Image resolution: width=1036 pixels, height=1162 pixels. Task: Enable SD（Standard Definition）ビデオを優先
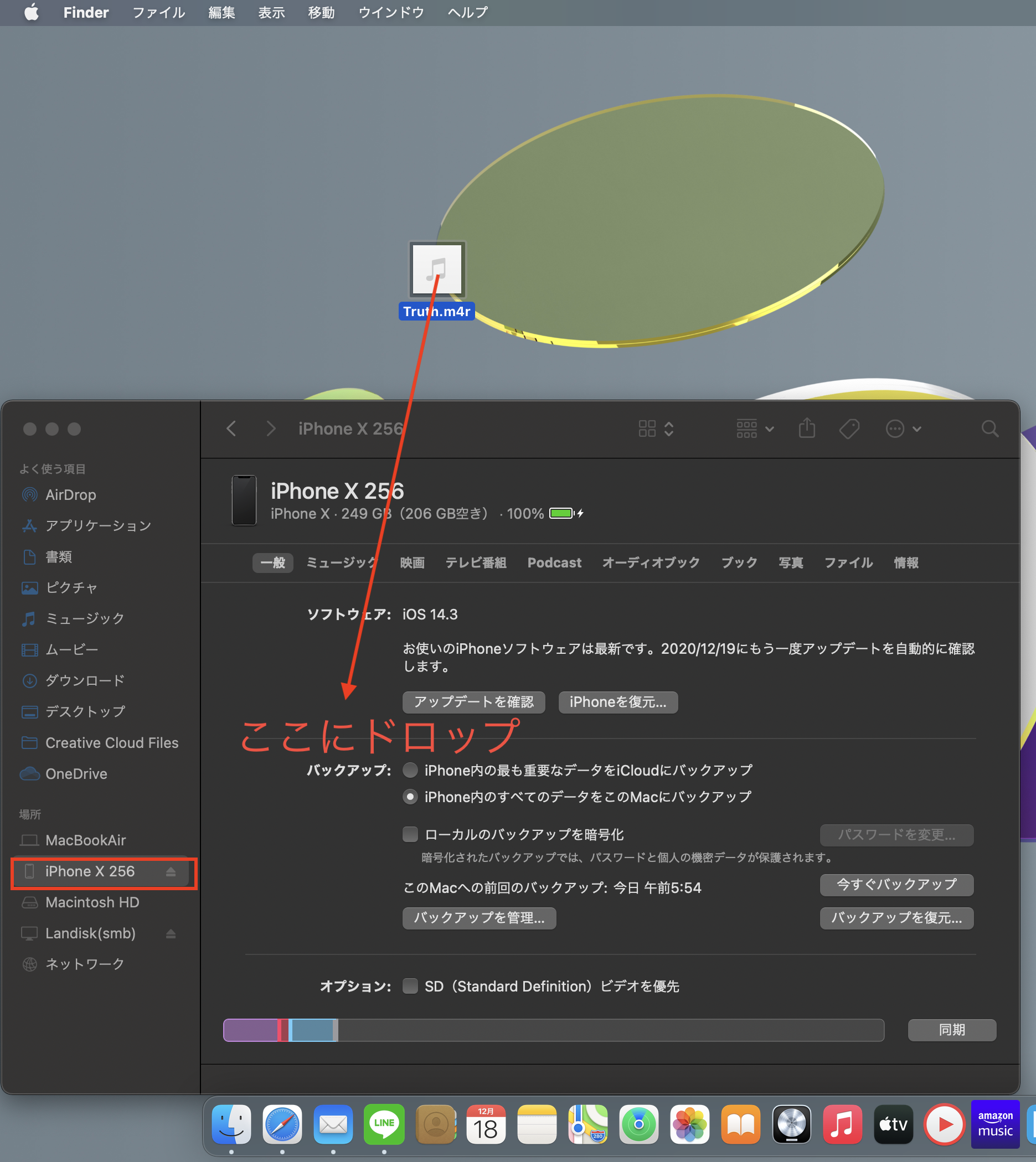410,986
